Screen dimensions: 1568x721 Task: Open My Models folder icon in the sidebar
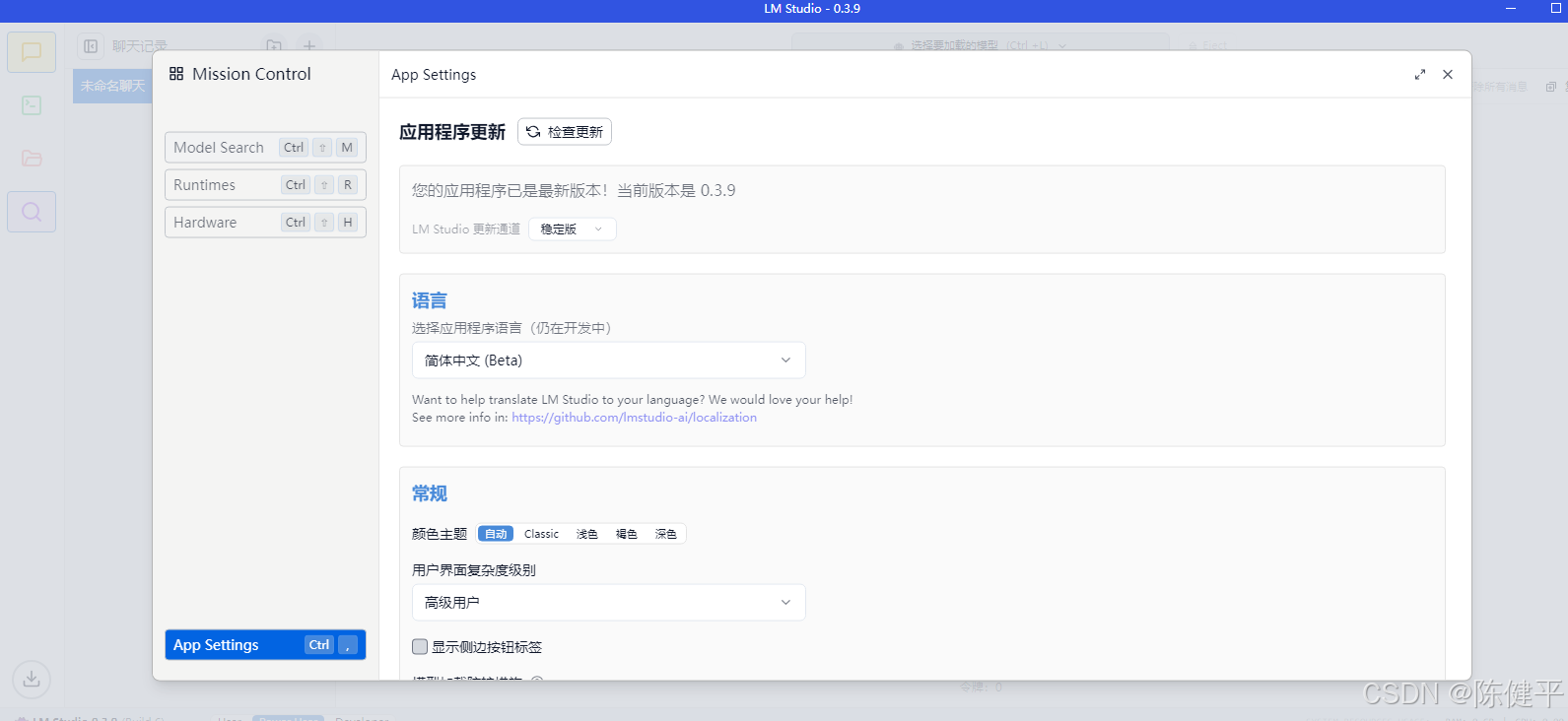tap(32, 158)
